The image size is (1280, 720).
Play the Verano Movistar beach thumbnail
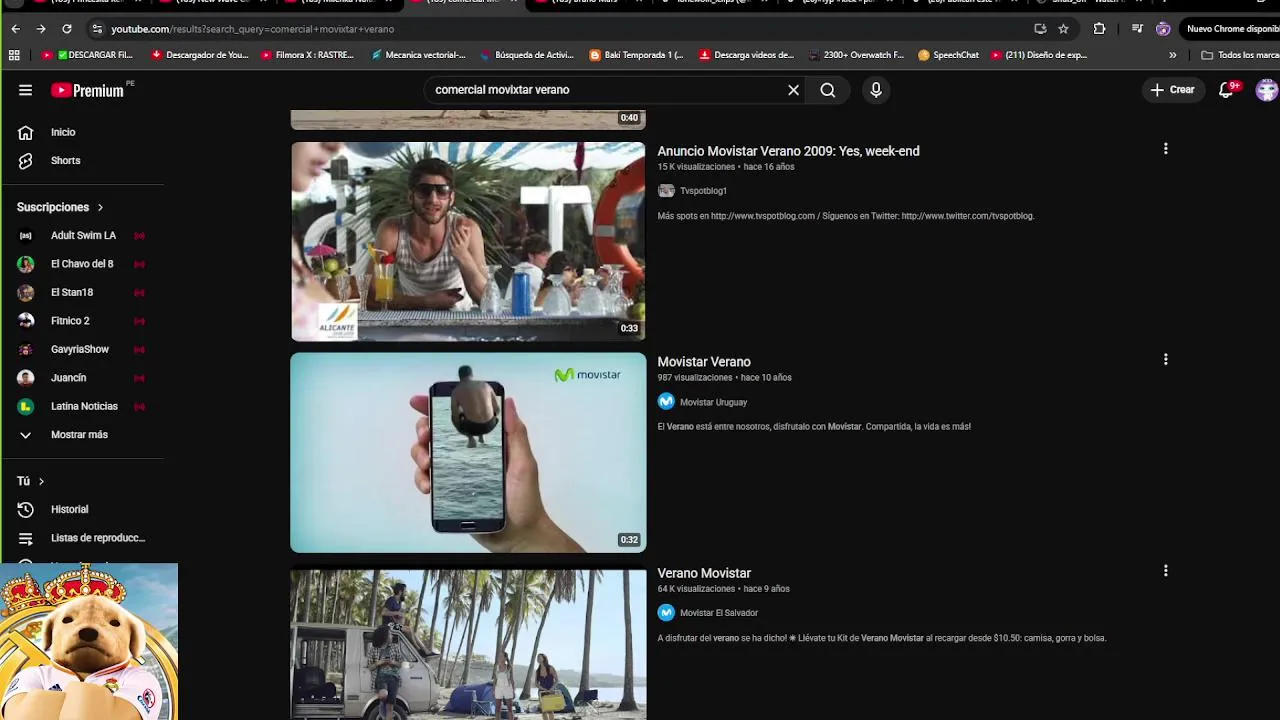tap(468, 645)
